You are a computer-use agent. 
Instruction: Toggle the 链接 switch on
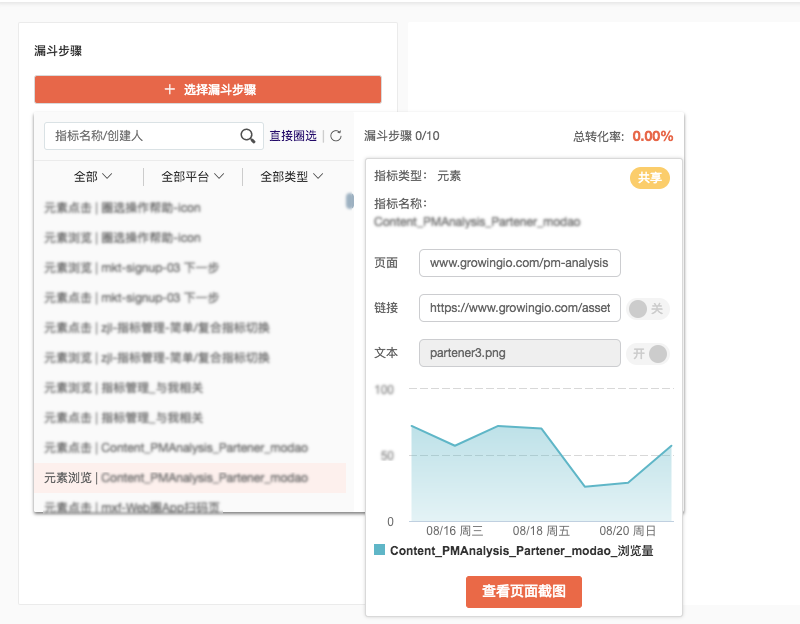click(x=647, y=308)
